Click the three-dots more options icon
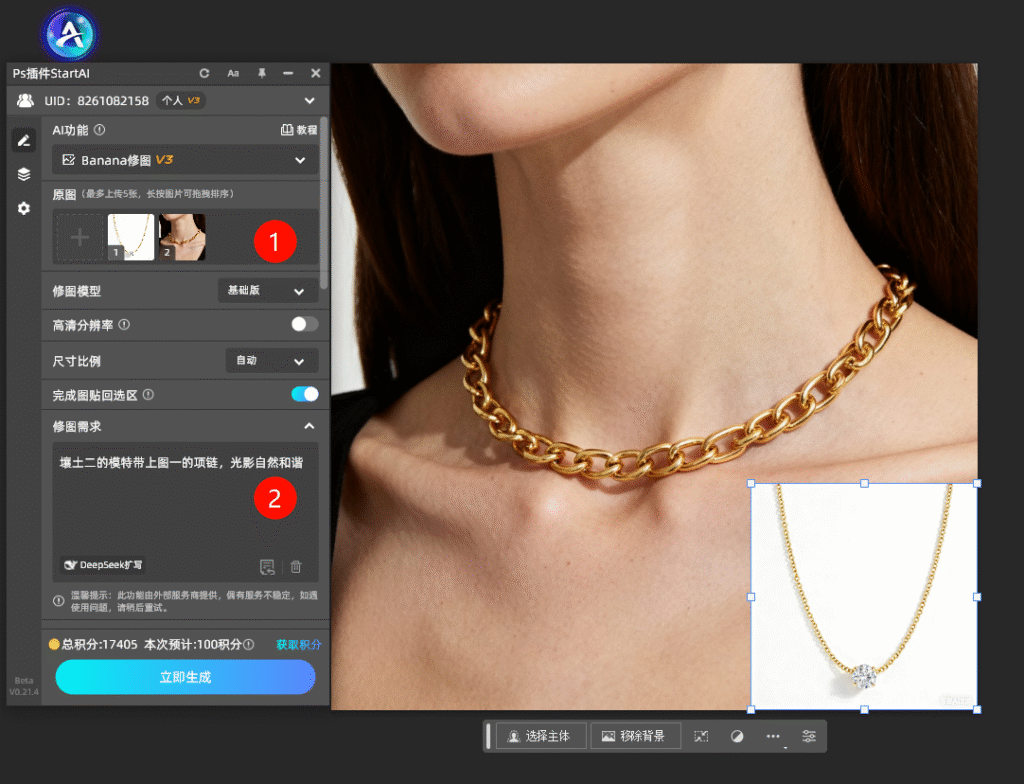 click(773, 736)
